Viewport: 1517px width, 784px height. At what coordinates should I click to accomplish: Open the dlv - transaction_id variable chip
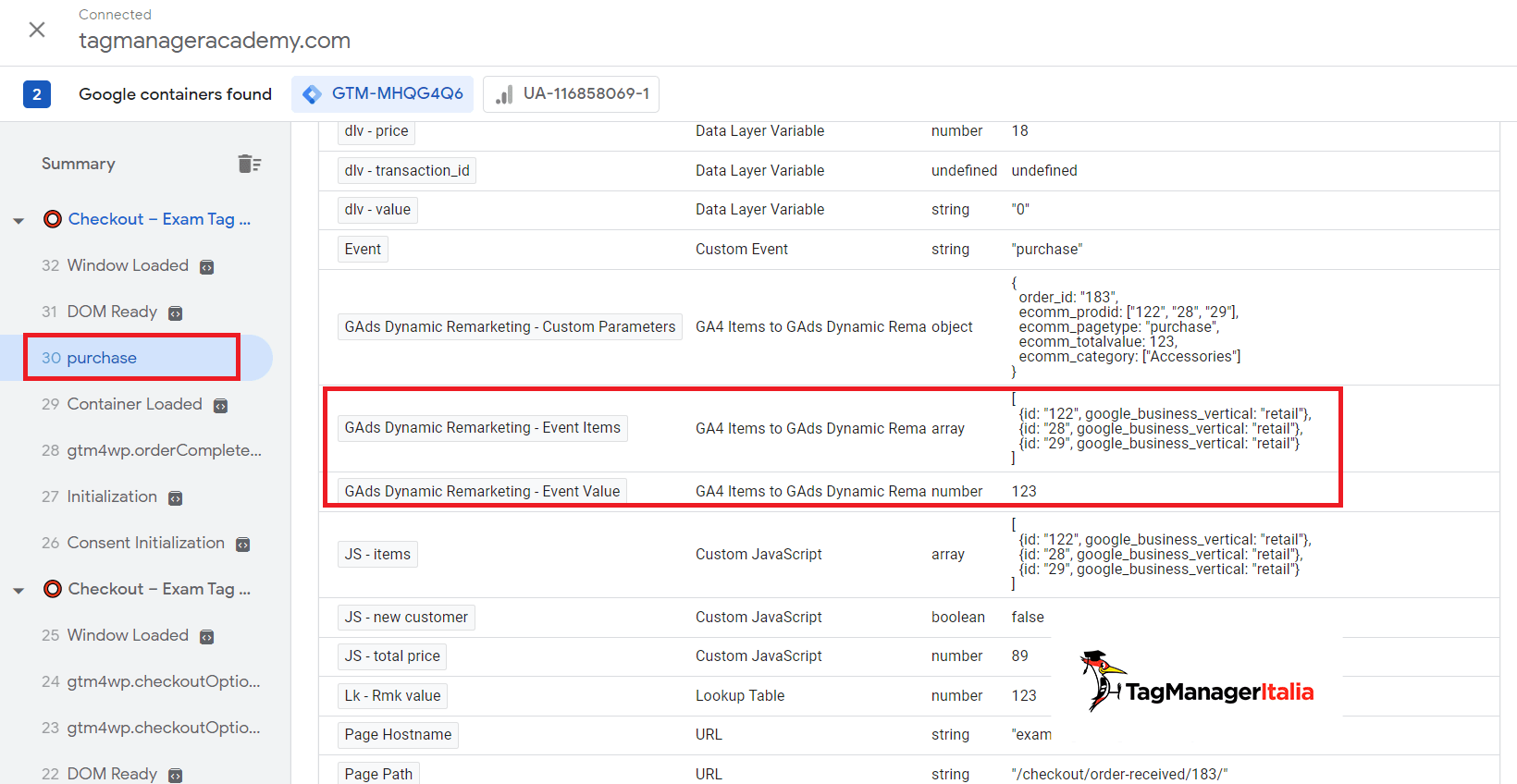pyautogui.click(x=407, y=170)
